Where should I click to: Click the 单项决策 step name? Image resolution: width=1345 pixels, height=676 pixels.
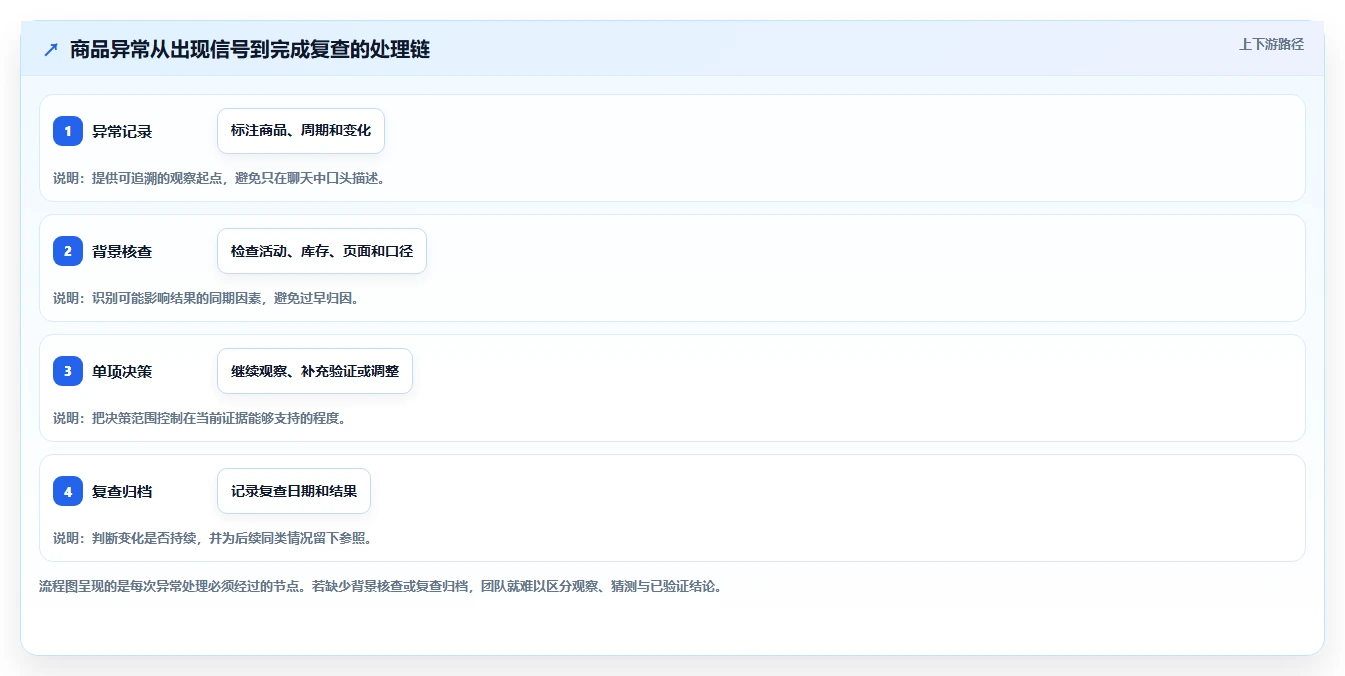(x=122, y=371)
